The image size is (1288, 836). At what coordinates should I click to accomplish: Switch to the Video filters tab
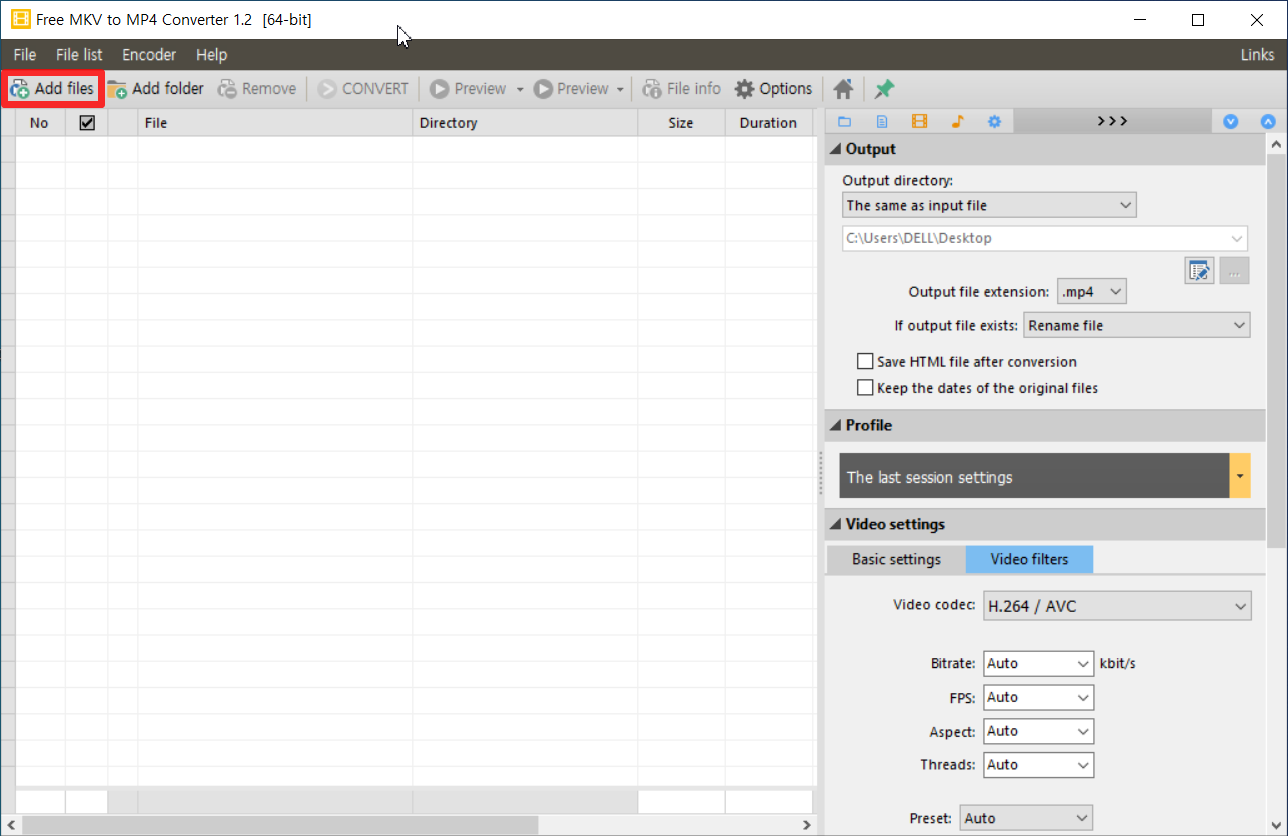[x=1029, y=559]
